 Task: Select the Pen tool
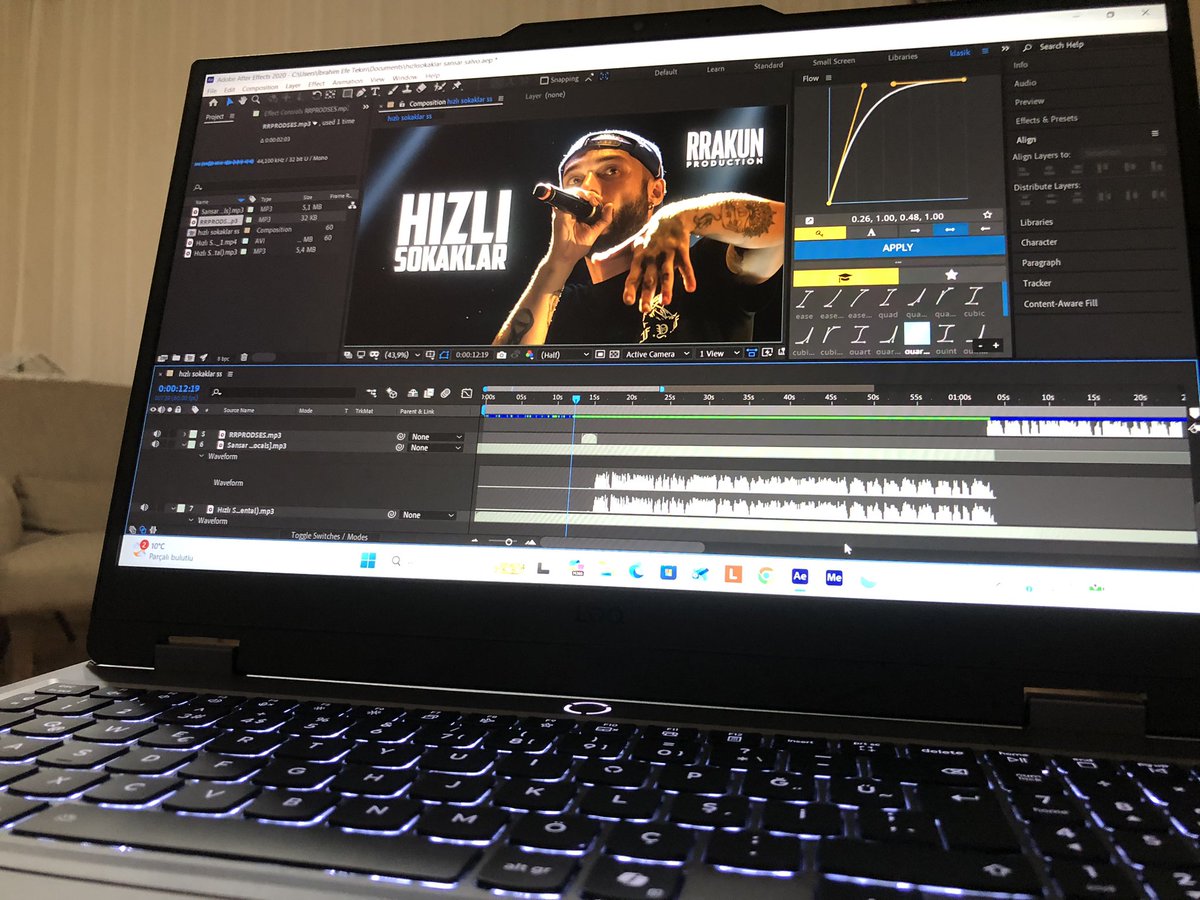point(361,93)
